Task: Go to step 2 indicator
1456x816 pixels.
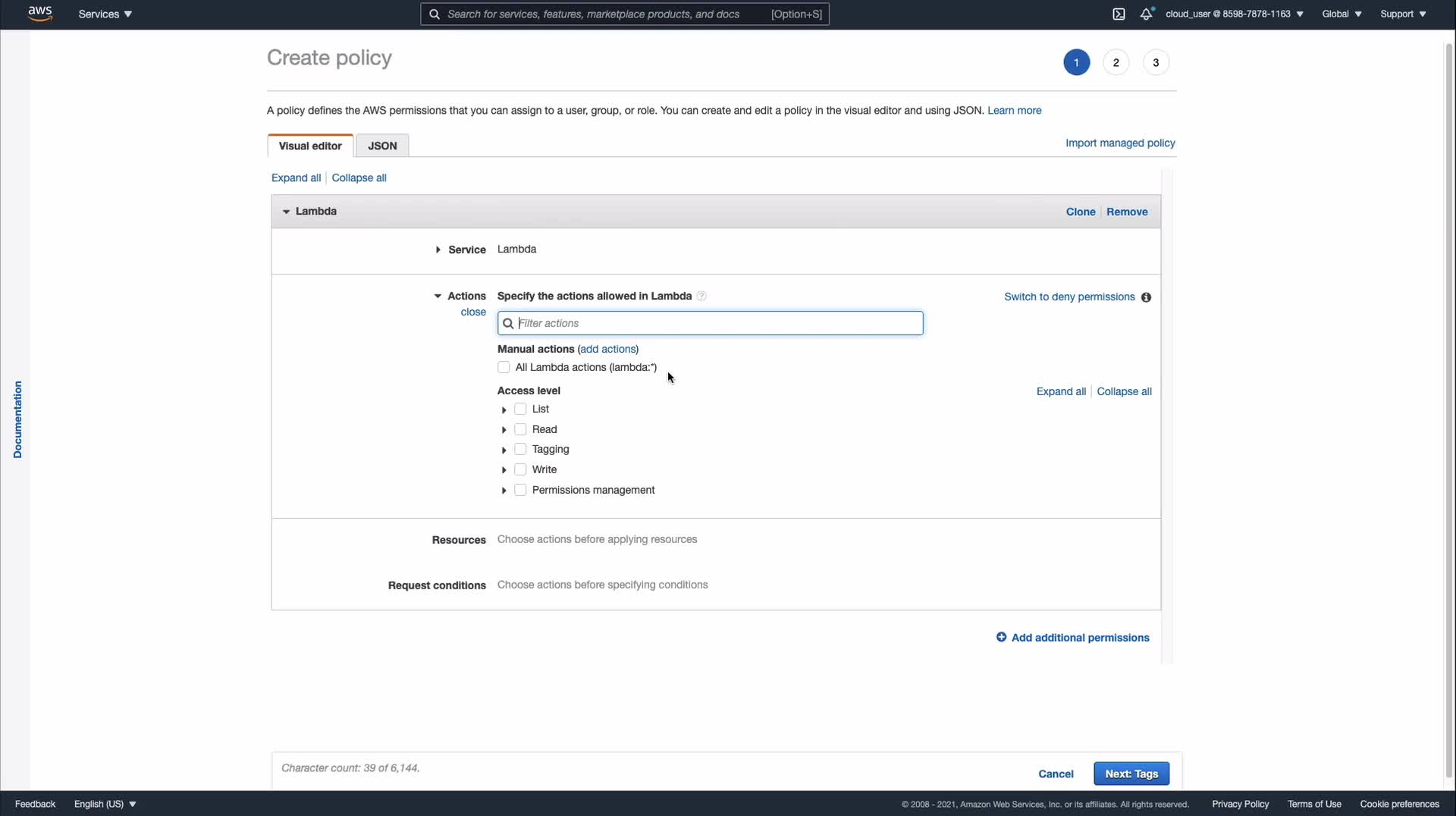Action: coord(1116,62)
